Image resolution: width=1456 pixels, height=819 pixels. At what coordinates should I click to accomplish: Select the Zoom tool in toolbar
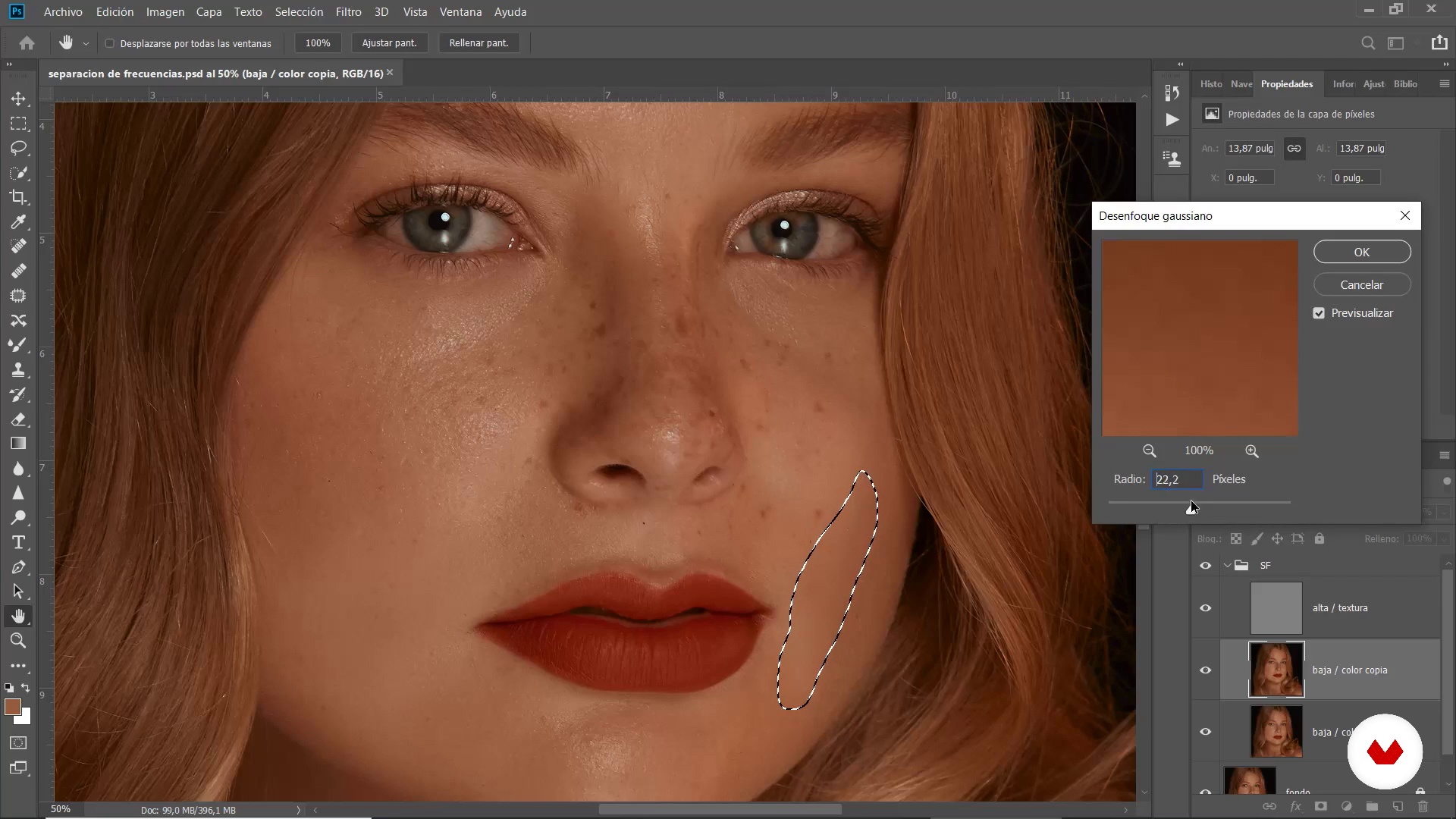pyautogui.click(x=18, y=641)
